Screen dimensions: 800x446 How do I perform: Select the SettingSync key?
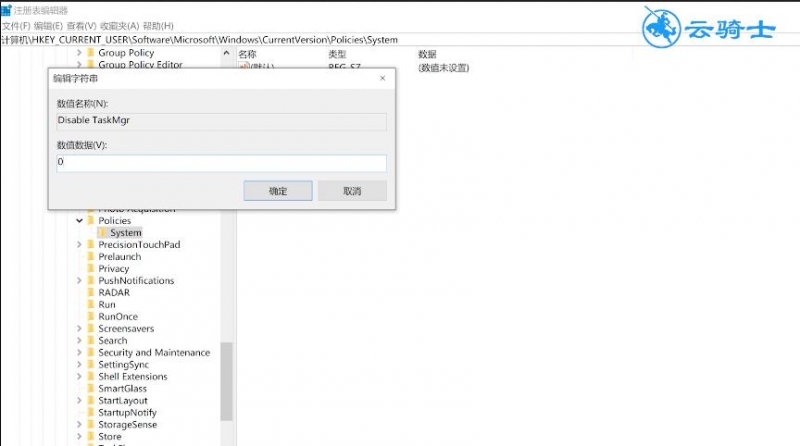(124, 364)
